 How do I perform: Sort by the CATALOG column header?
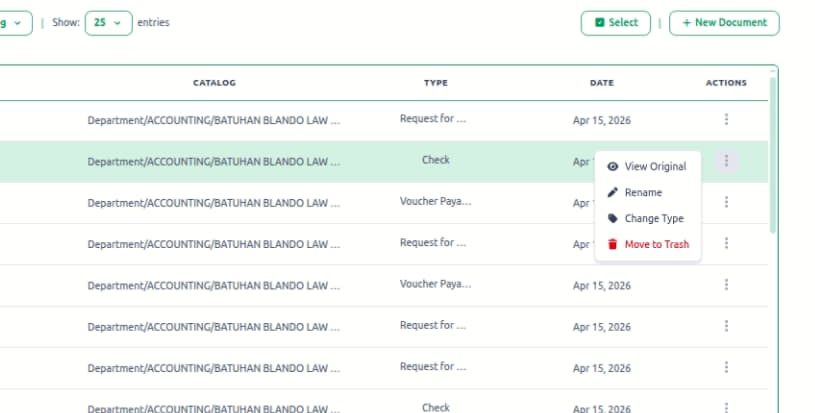214,83
